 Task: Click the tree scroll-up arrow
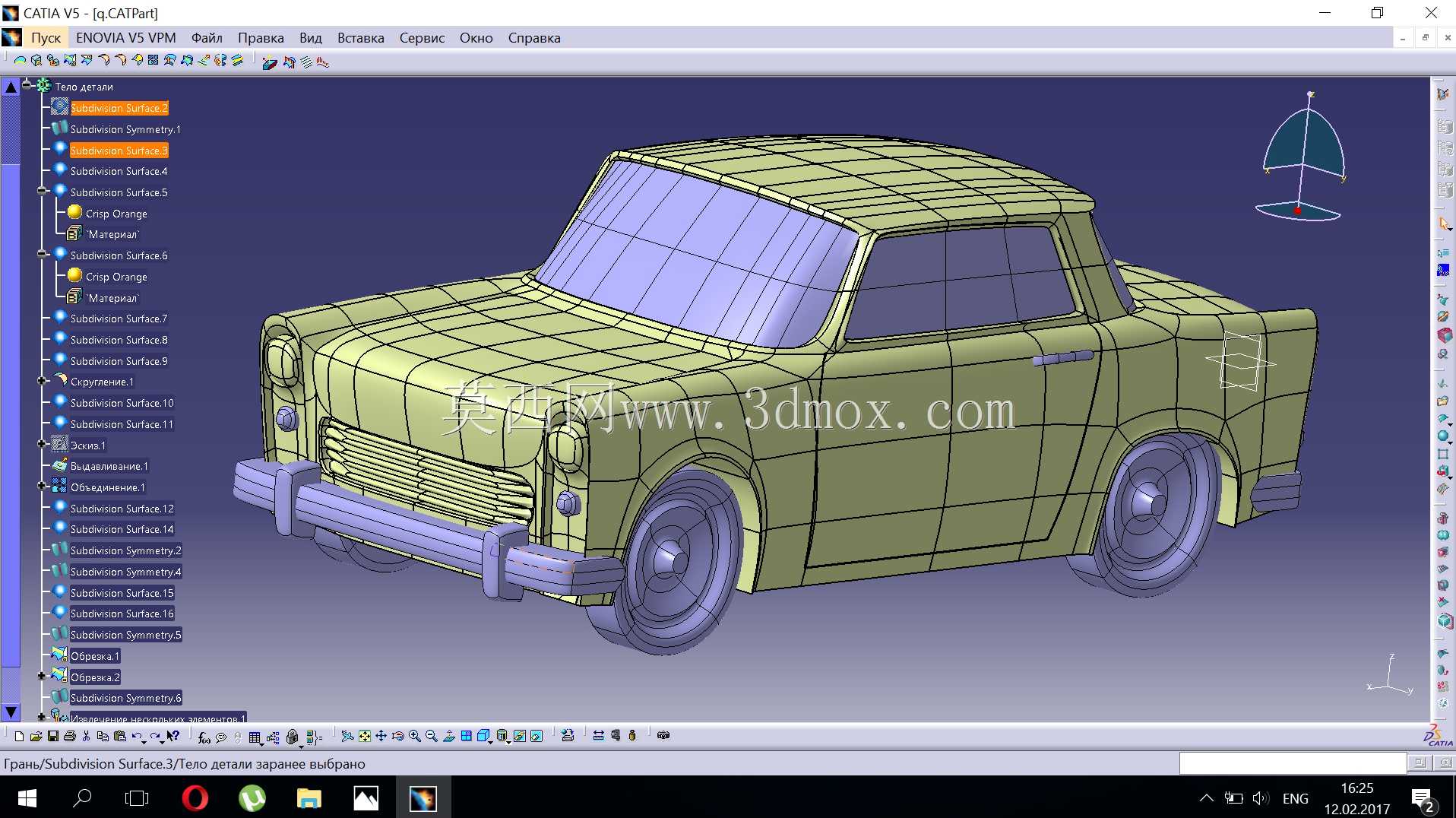11,87
